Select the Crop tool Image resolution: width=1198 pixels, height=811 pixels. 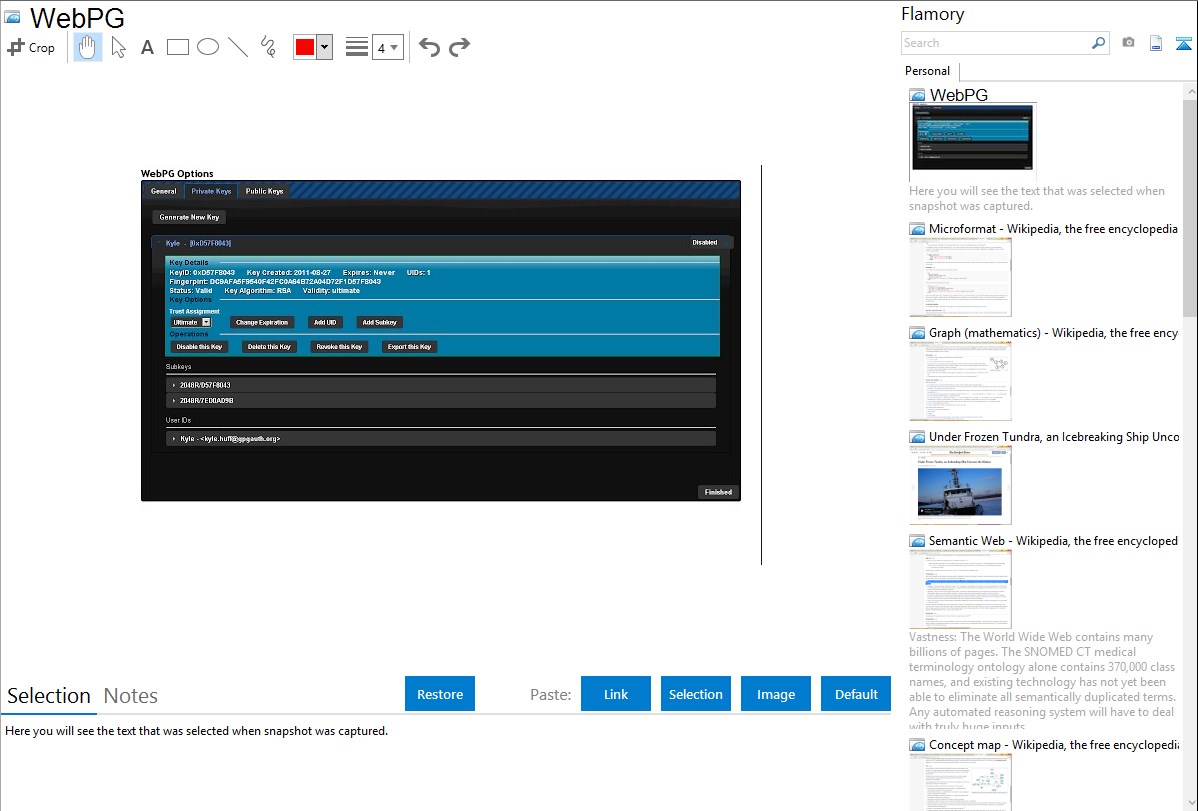[x=31, y=47]
